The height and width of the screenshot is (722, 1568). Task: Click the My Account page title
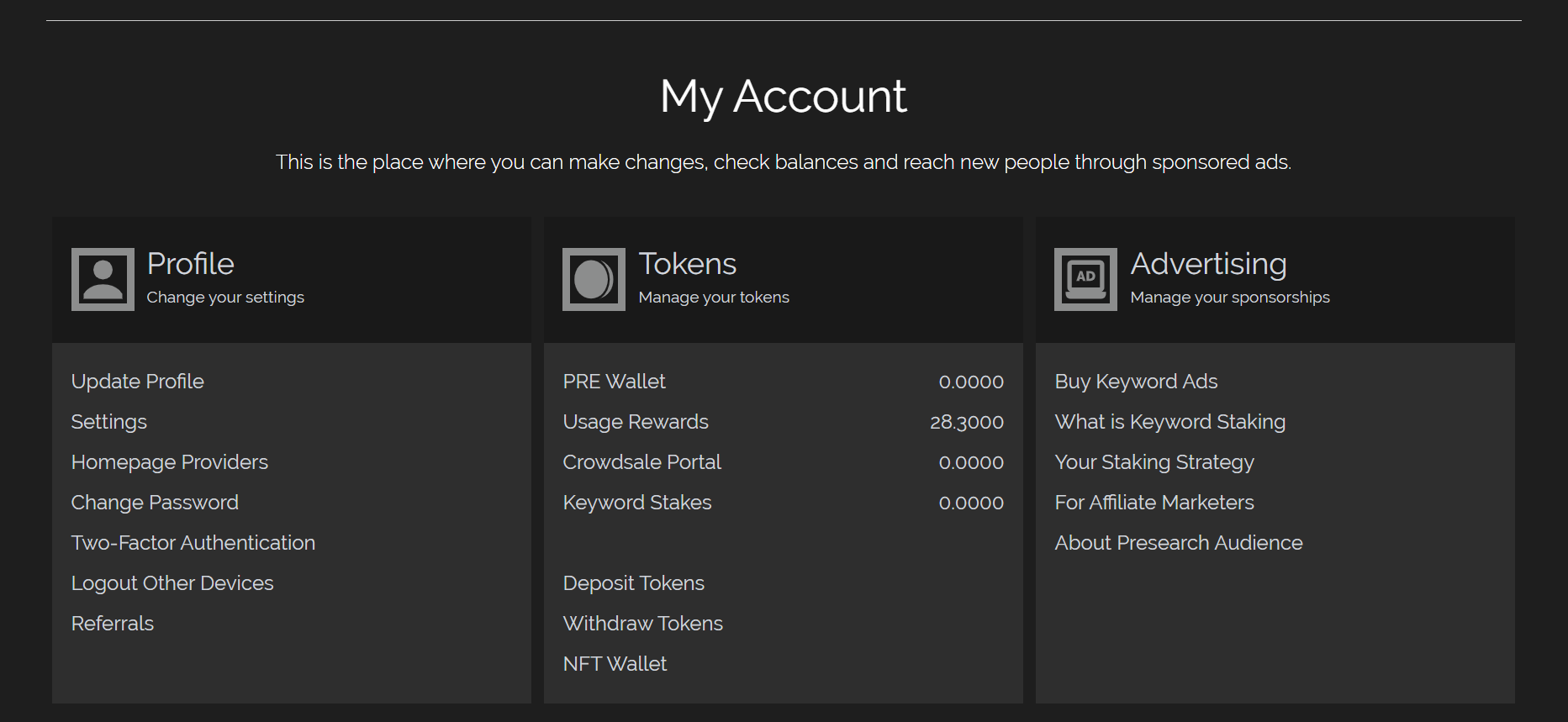point(784,97)
